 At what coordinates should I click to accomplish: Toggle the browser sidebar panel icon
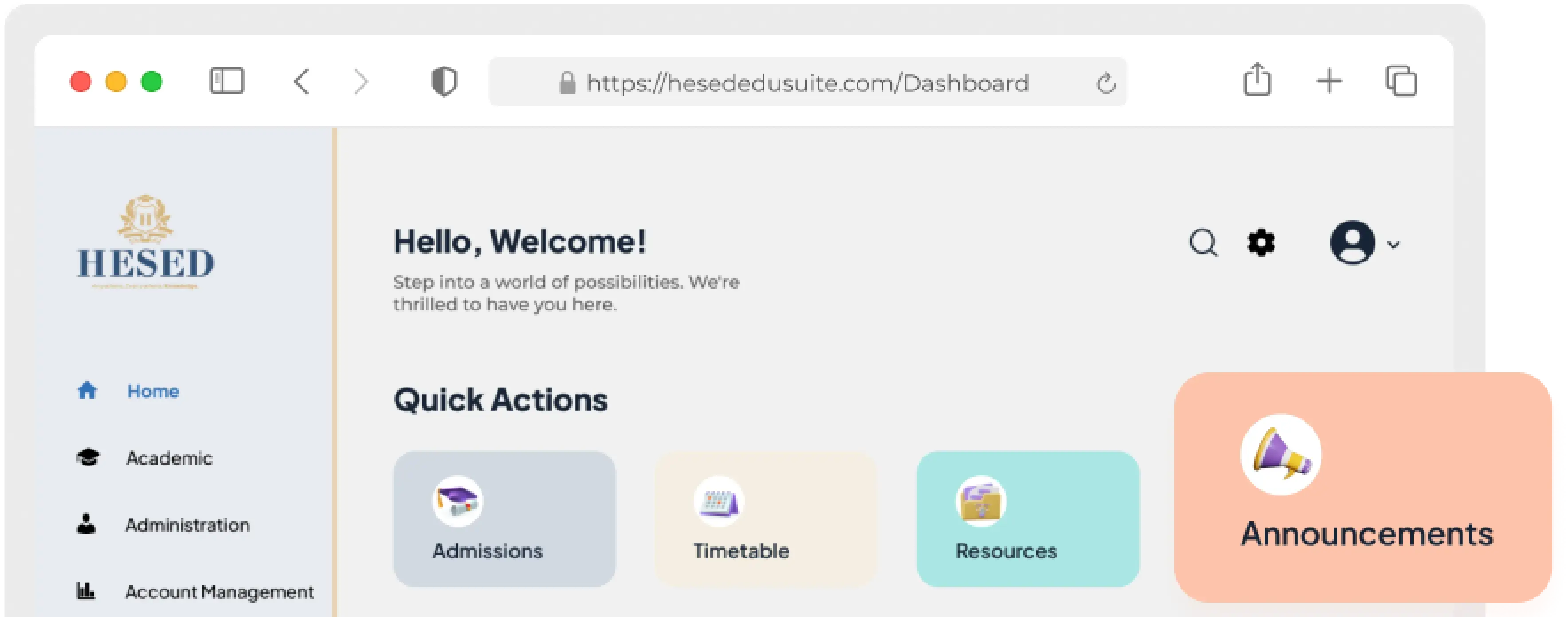(x=227, y=81)
